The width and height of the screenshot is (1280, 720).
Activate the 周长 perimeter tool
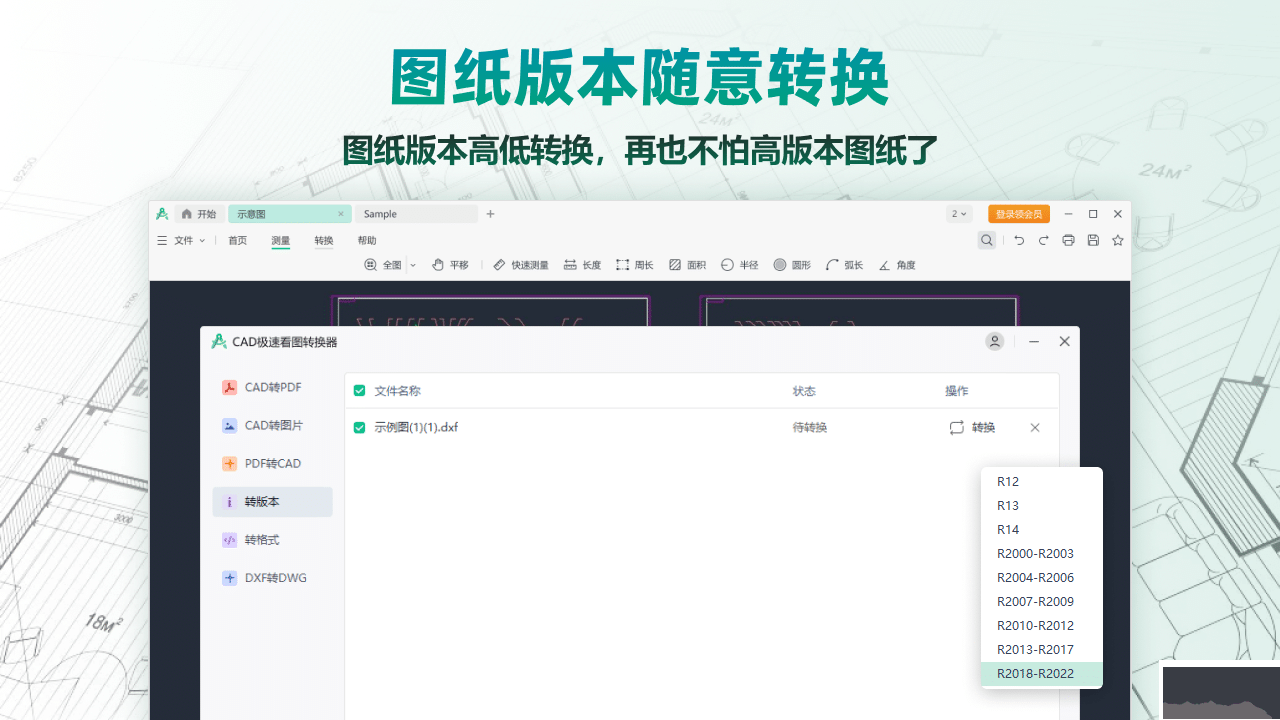634,264
